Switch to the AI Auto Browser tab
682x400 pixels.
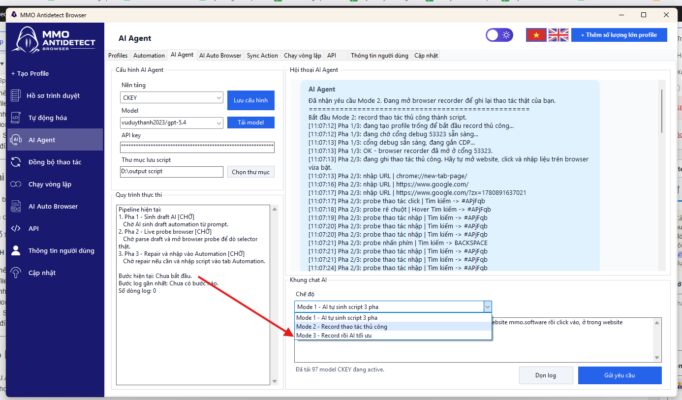click(x=220, y=55)
